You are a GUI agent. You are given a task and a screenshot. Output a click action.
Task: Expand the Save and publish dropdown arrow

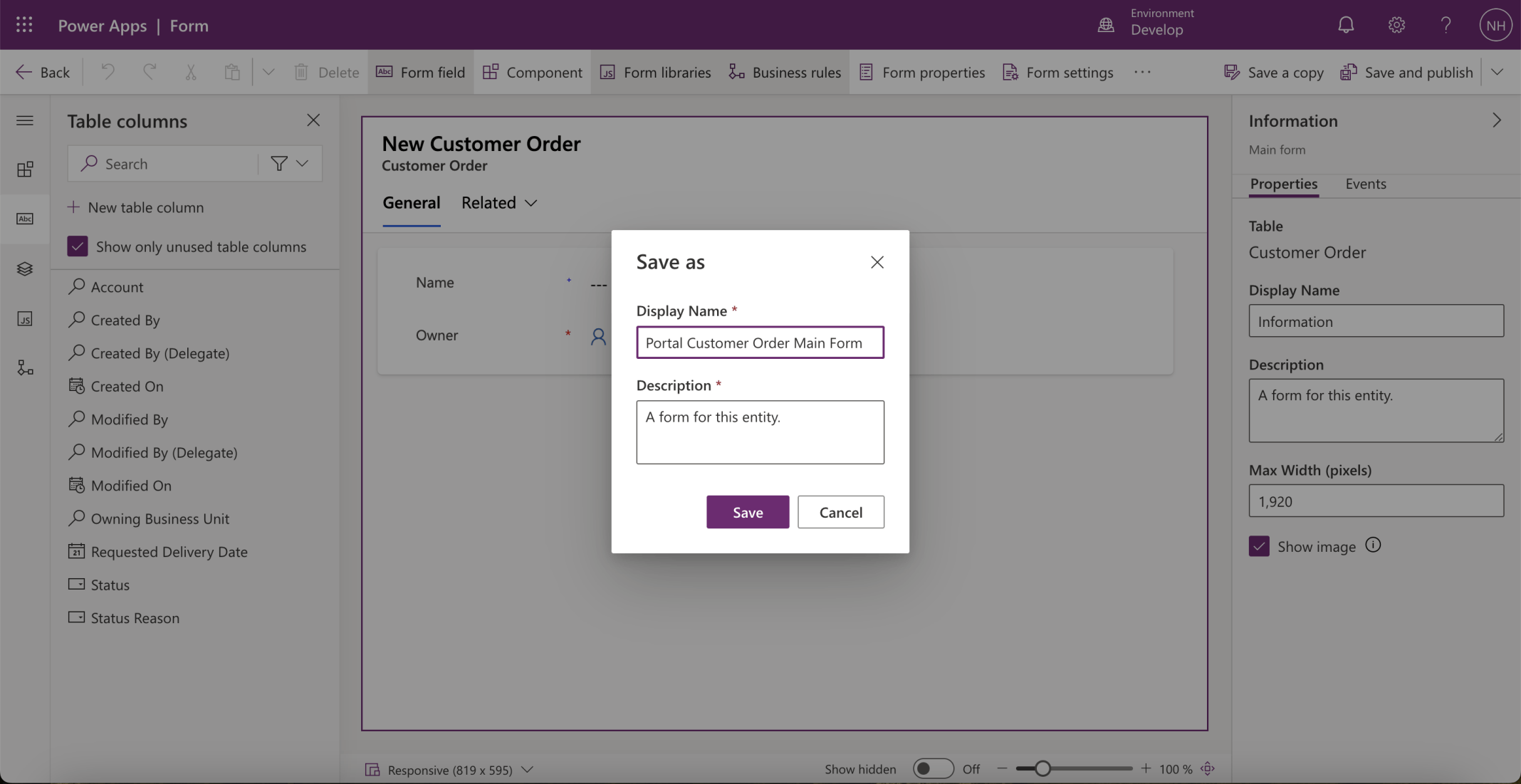click(x=1497, y=72)
